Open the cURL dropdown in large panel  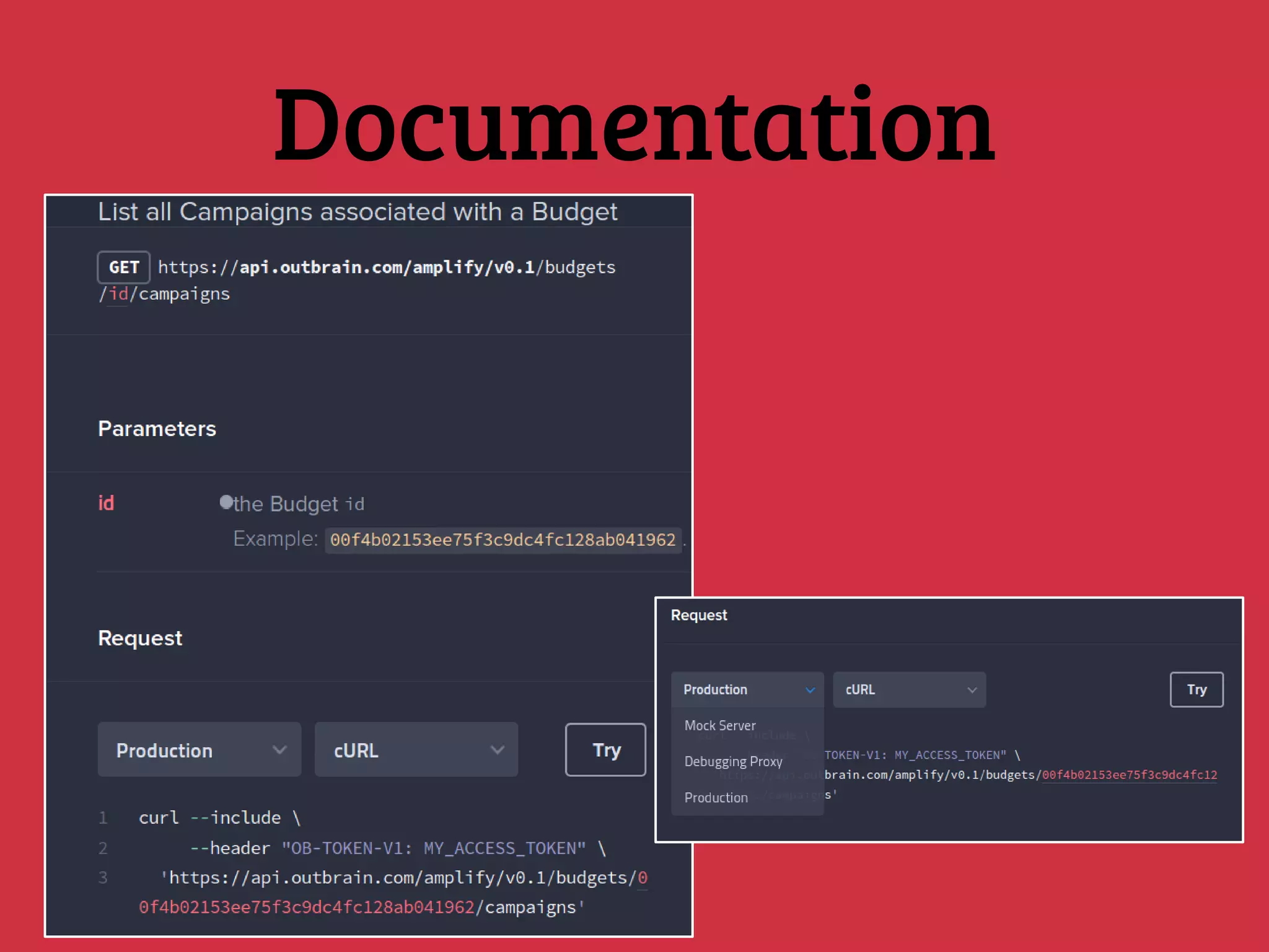[x=416, y=749]
